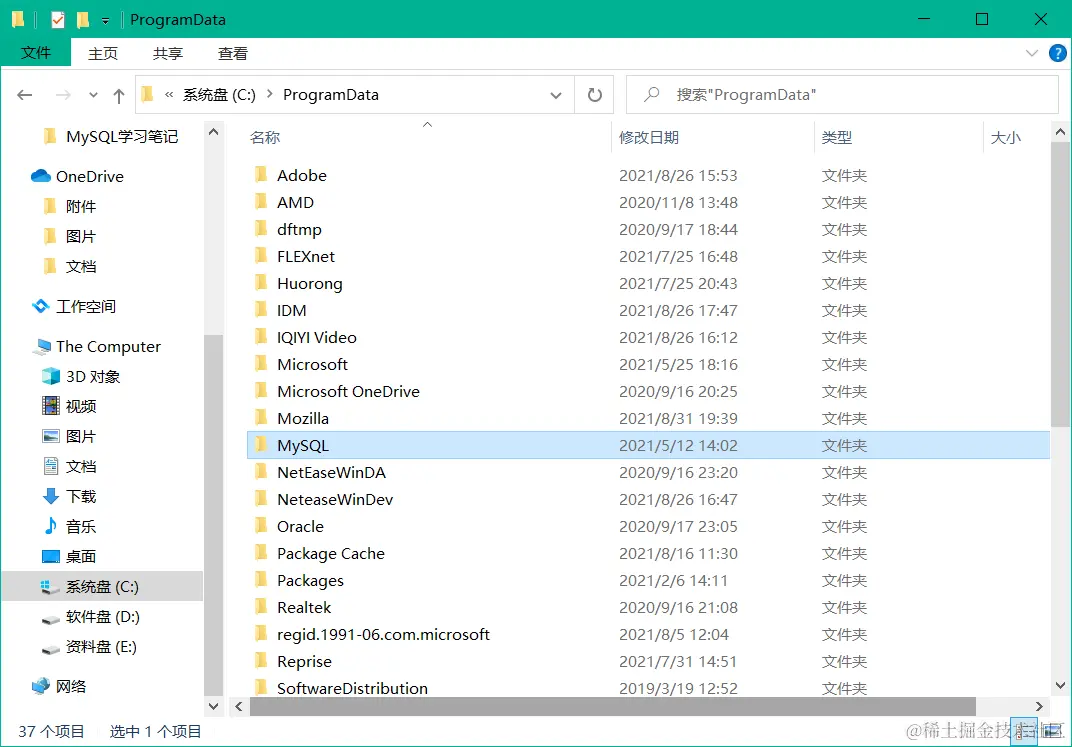The width and height of the screenshot is (1072, 747).
Task: Select the Oracle folder icon
Action: click(260, 526)
